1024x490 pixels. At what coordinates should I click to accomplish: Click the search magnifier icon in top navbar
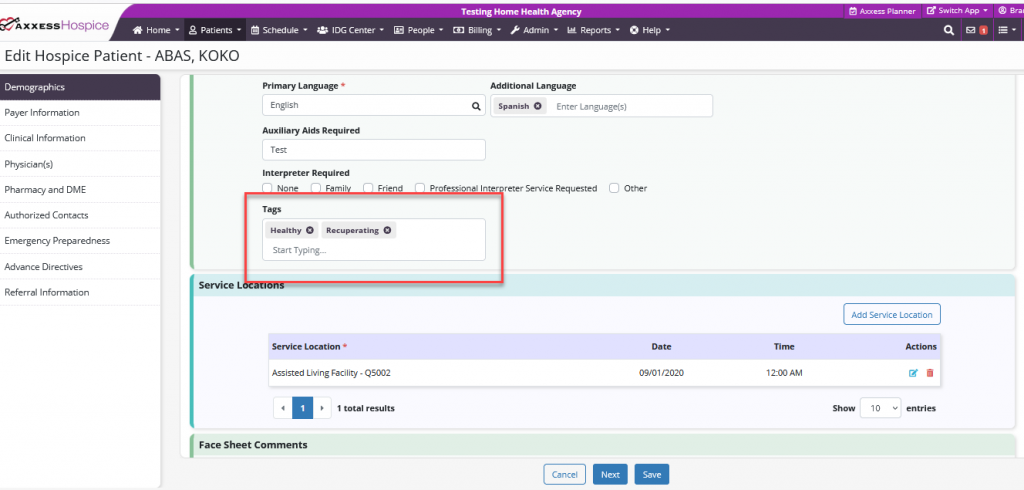click(x=949, y=30)
